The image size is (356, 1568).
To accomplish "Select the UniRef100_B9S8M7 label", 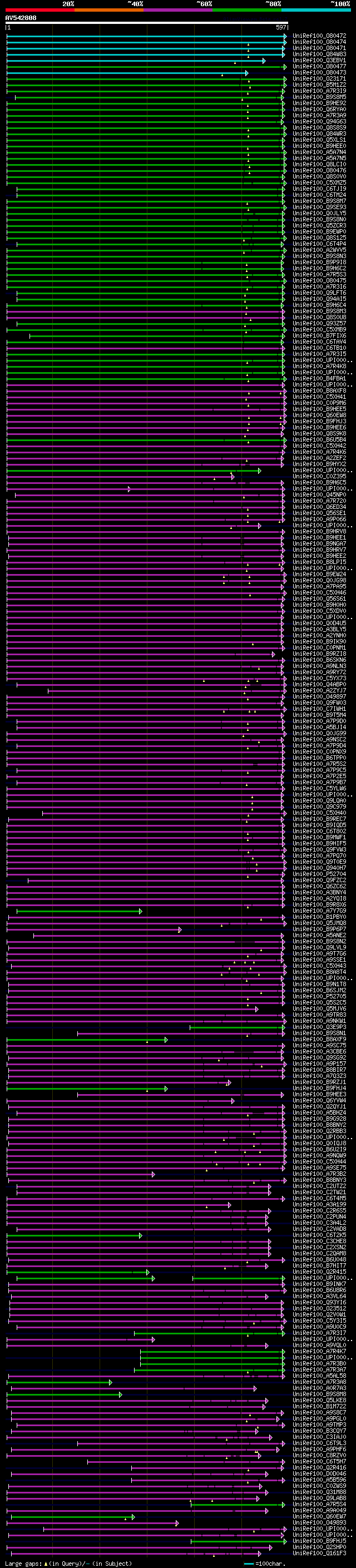I will click(319, 201).
